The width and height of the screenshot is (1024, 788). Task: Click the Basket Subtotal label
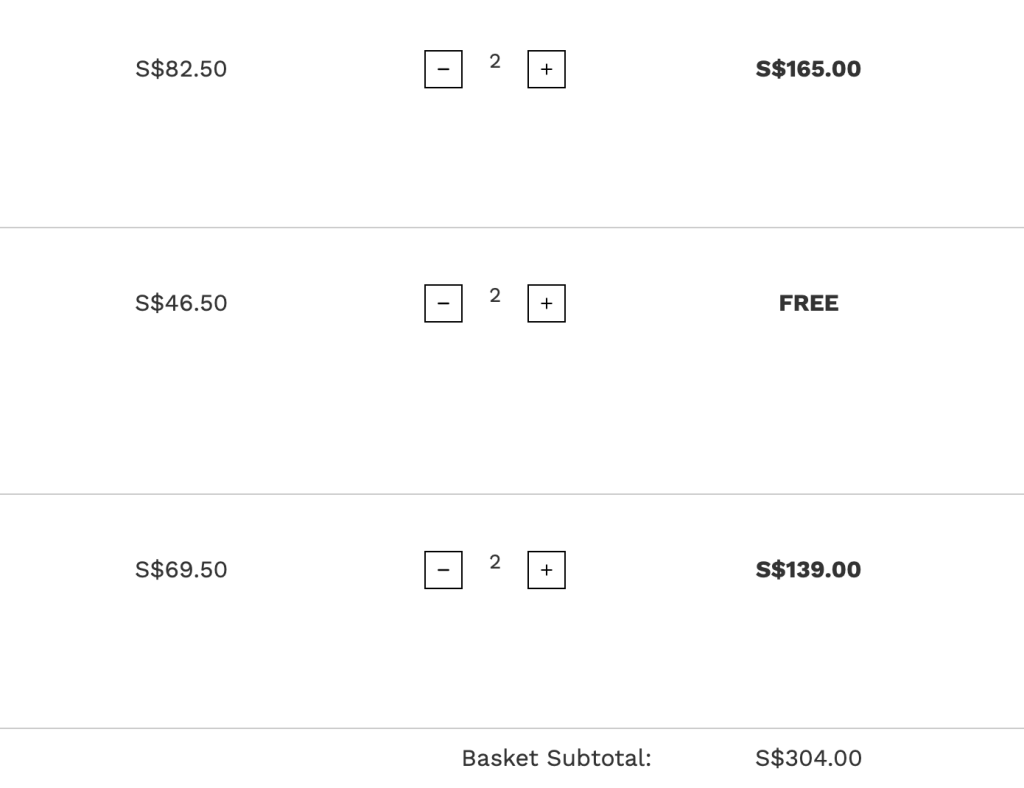point(556,758)
